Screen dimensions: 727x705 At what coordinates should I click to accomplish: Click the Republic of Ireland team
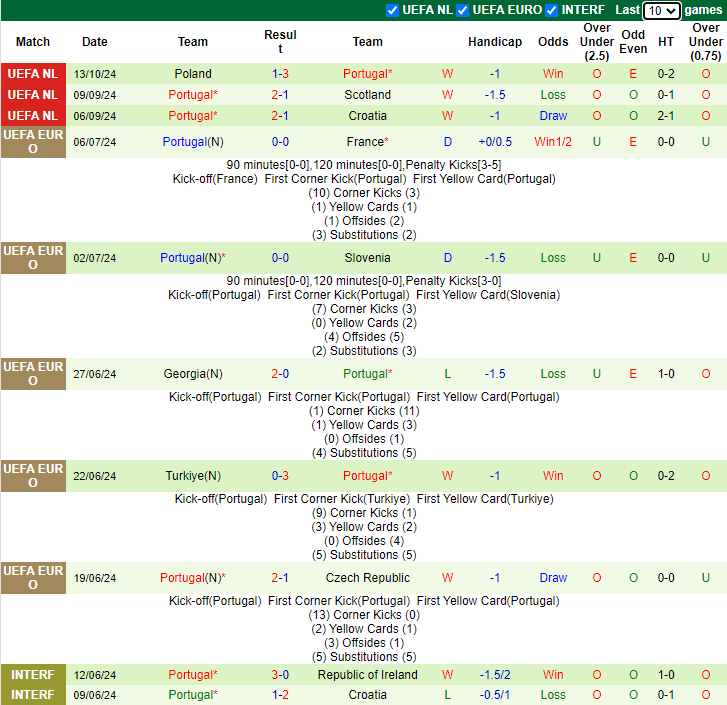(367, 675)
